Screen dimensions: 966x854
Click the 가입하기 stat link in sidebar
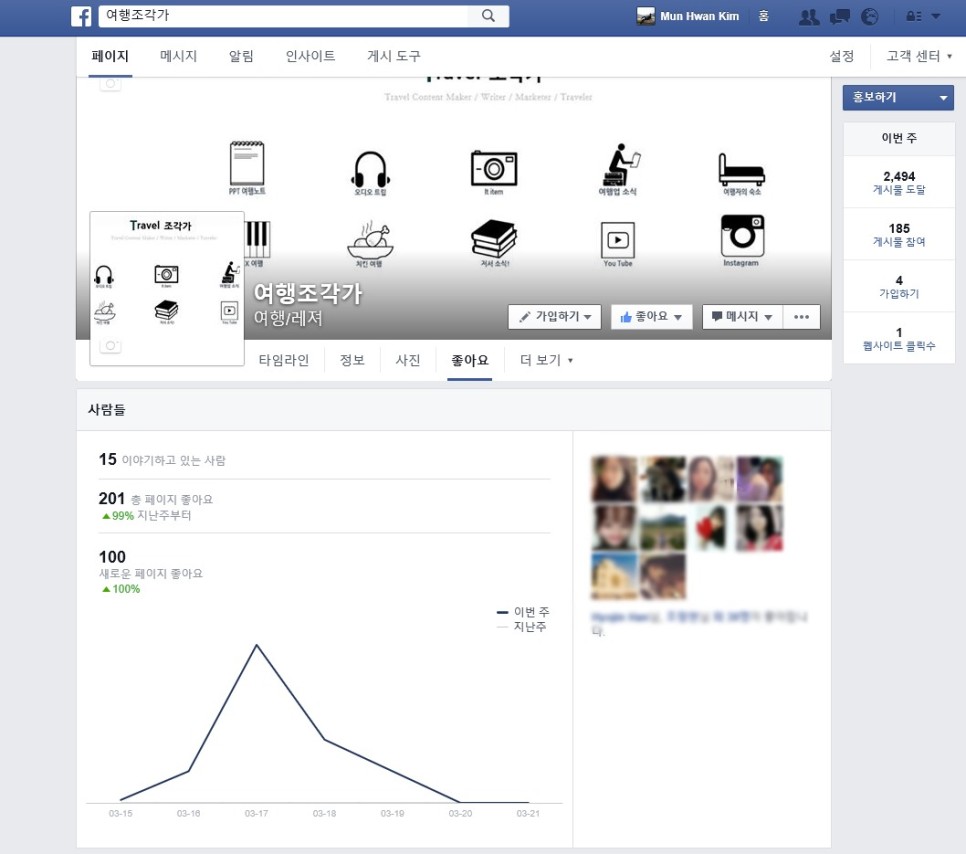[x=899, y=293]
